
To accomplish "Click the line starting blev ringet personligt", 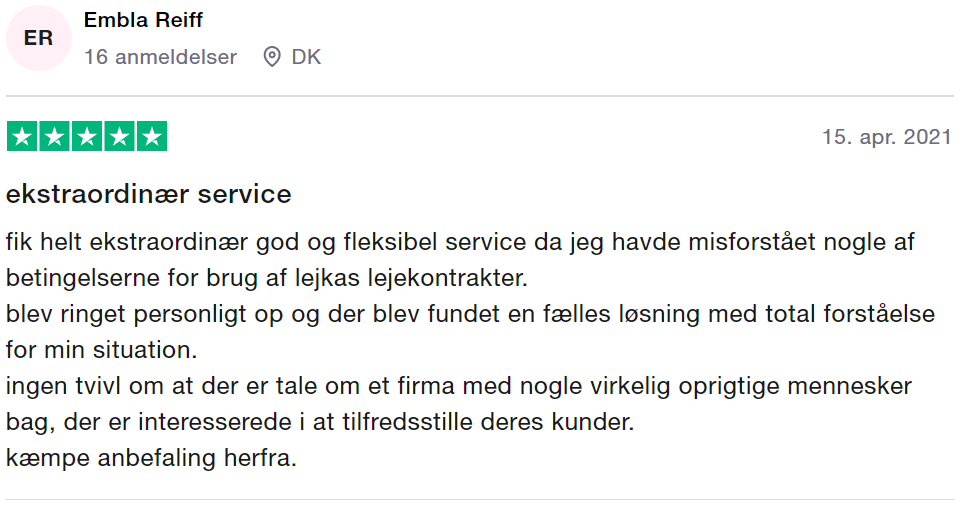I will coord(470,314).
